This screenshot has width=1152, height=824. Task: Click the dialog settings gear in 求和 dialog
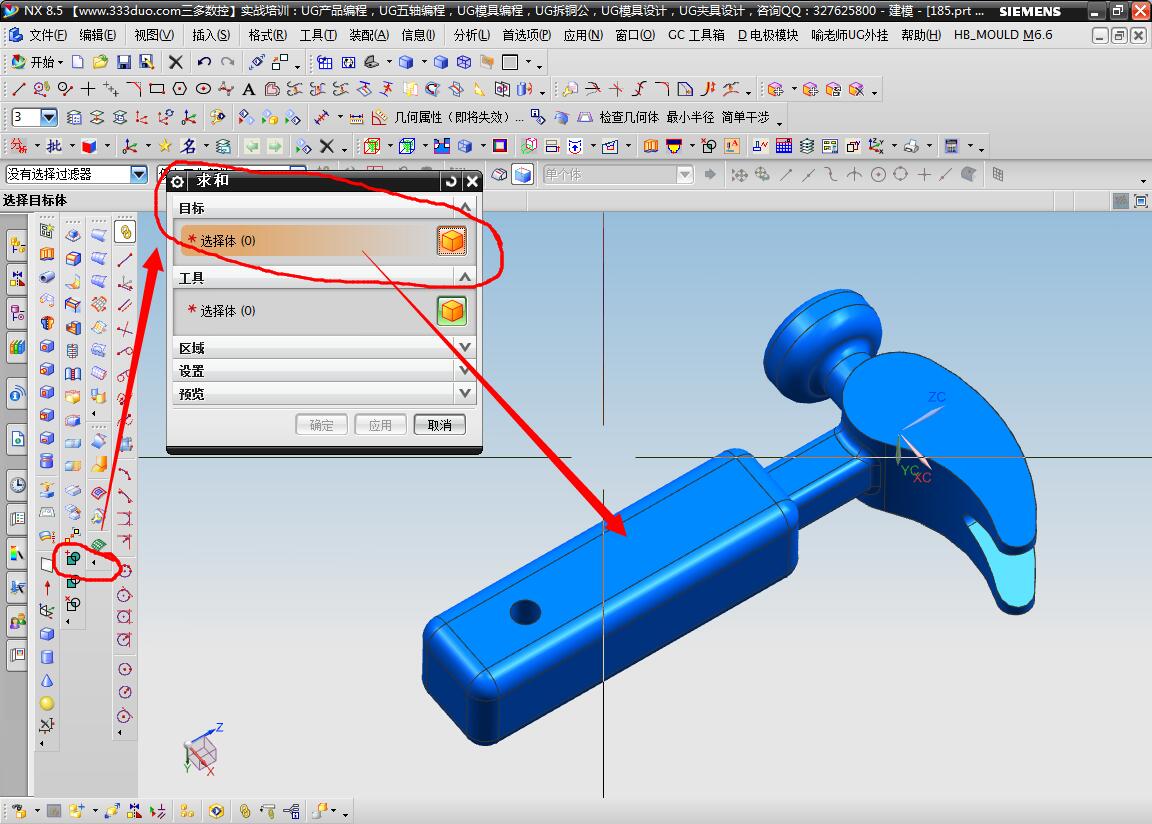point(177,181)
